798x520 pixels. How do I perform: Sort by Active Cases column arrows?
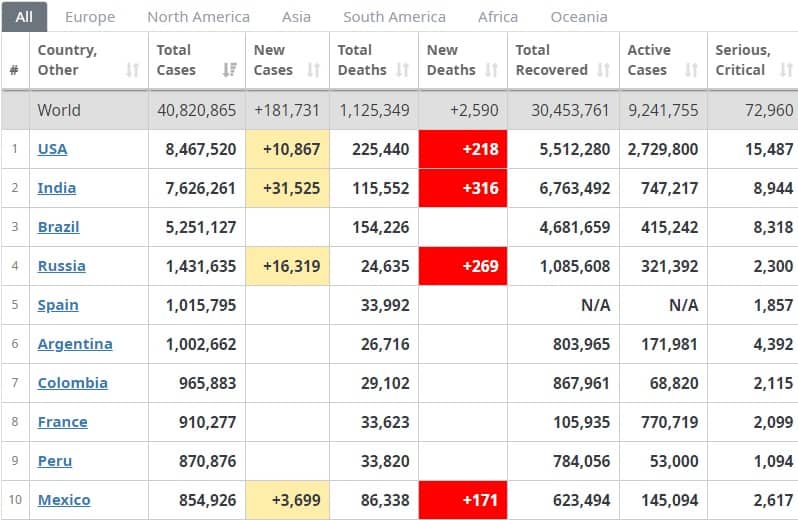coord(691,70)
